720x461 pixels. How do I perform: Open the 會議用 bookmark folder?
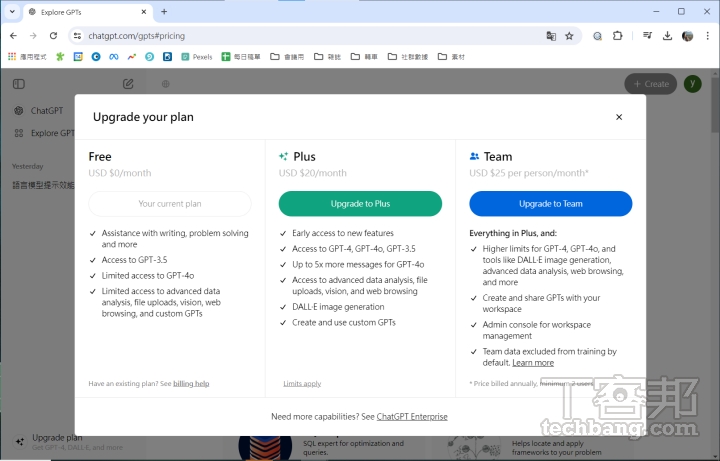(x=287, y=56)
